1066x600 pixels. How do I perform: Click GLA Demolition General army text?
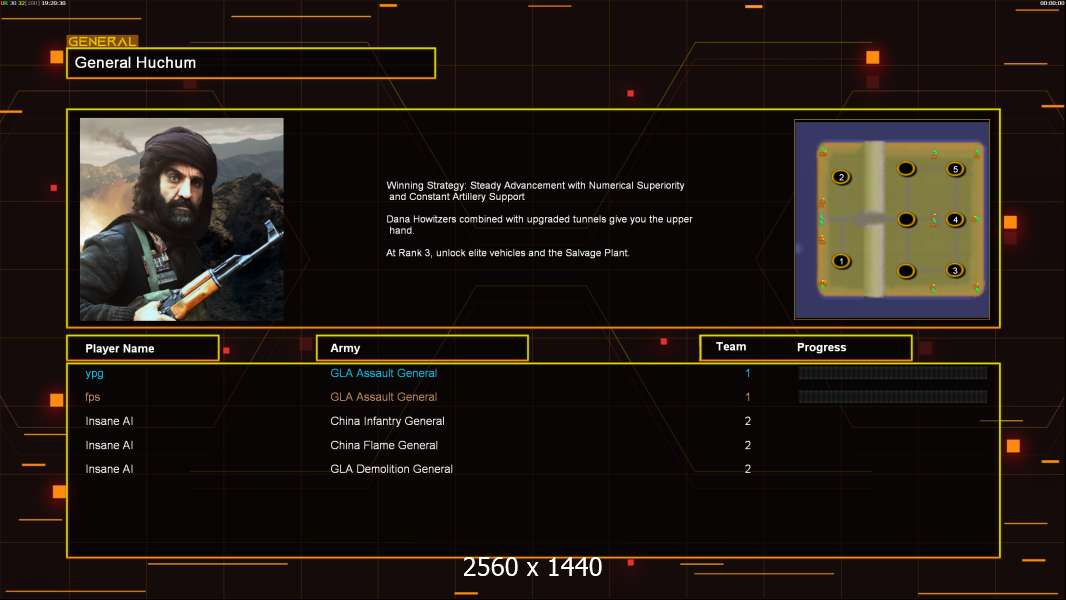click(x=392, y=469)
